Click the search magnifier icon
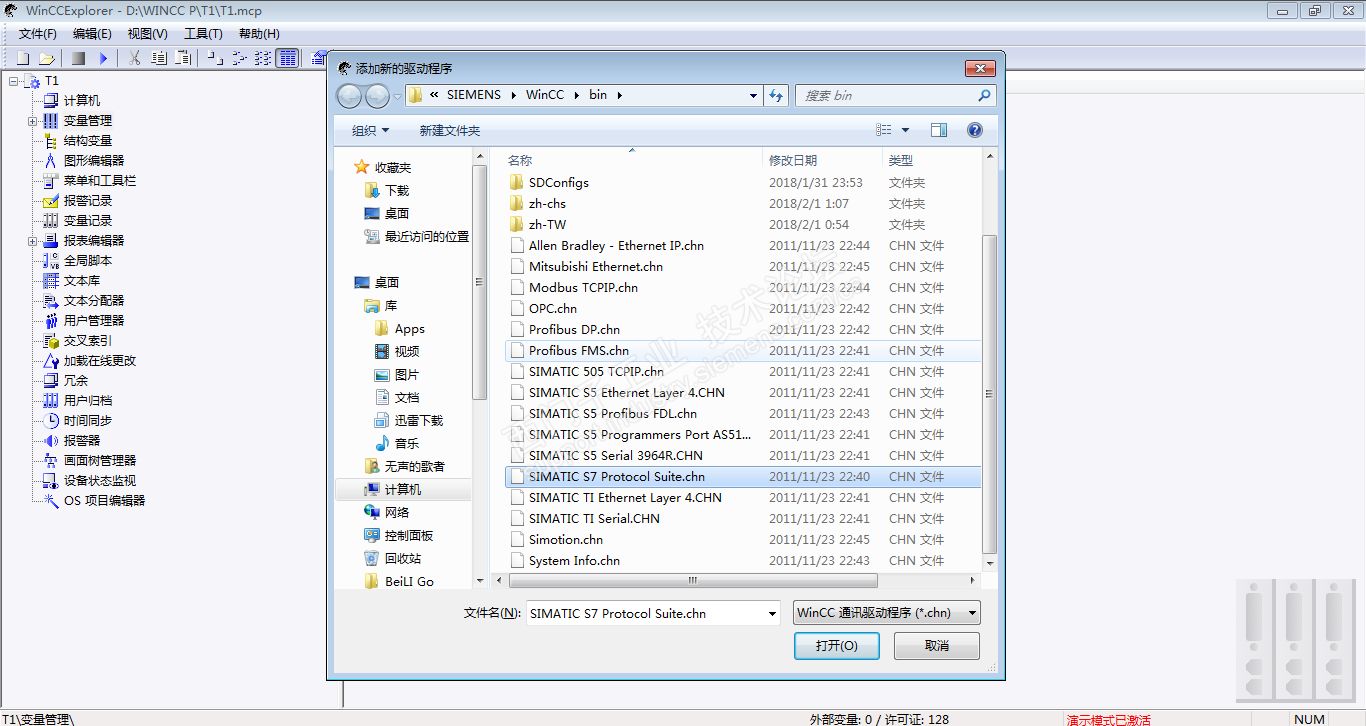This screenshot has width=1366, height=726. (984, 96)
